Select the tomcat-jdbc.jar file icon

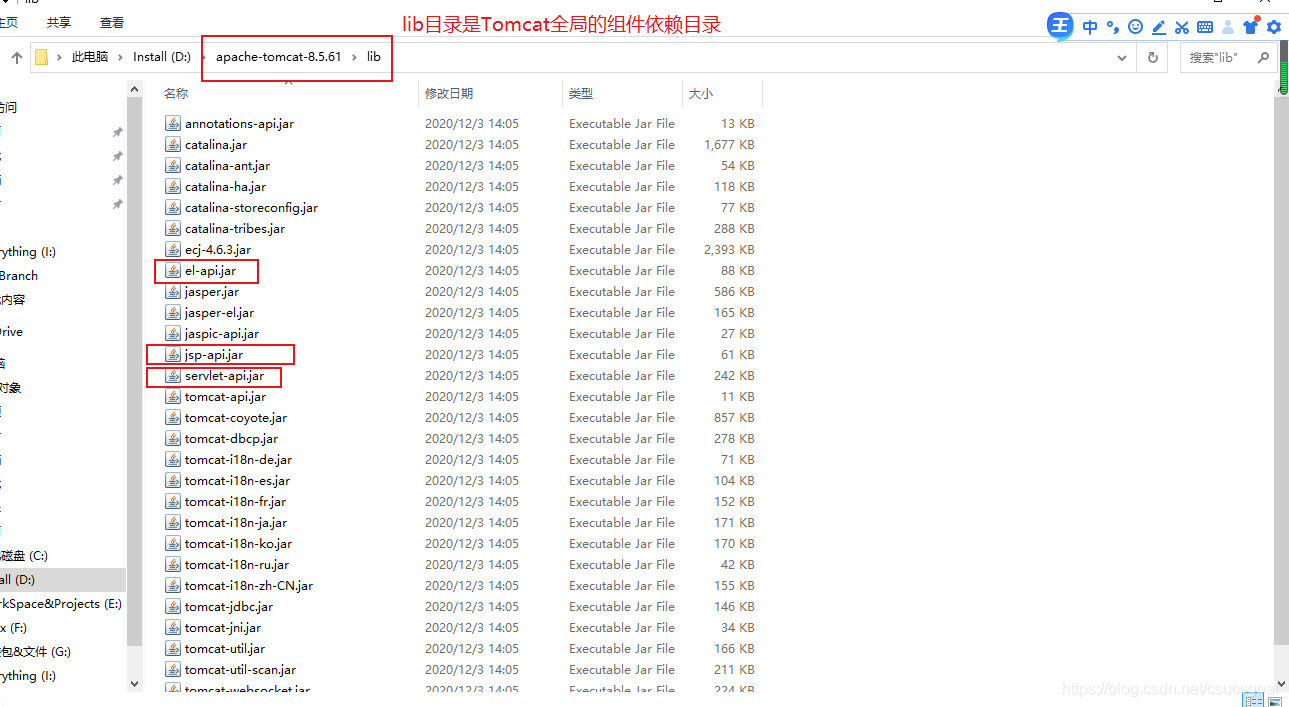(x=173, y=607)
